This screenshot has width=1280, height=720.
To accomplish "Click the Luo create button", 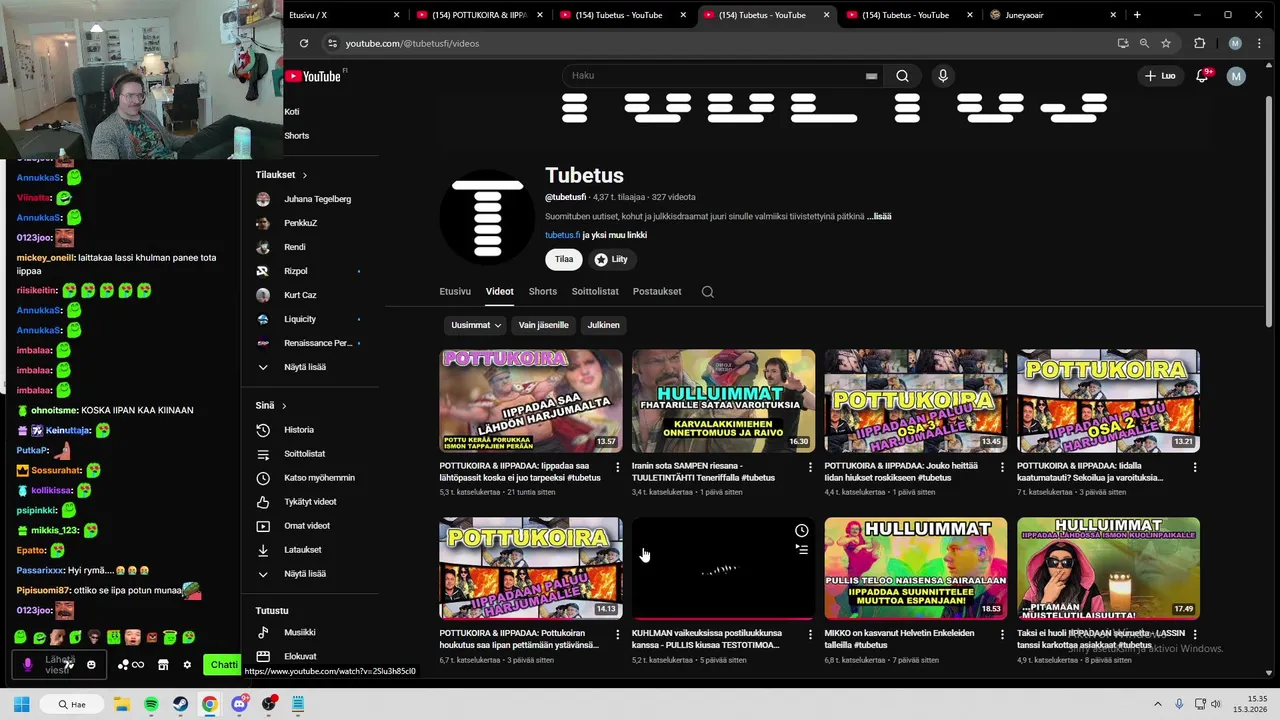I will point(1160,76).
